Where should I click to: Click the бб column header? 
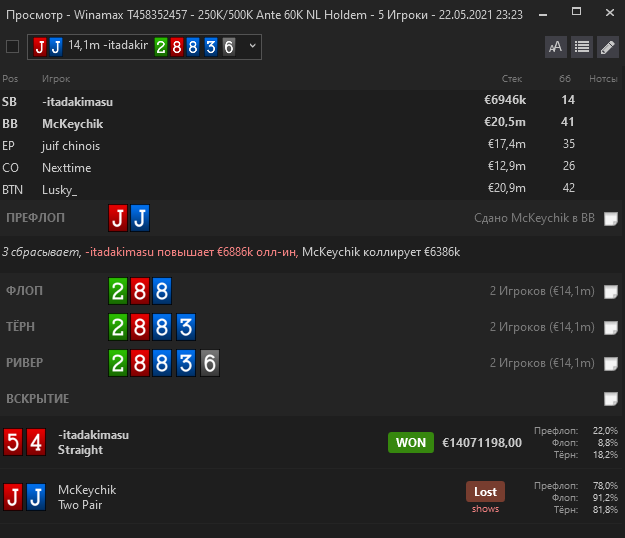(x=565, y=79)
